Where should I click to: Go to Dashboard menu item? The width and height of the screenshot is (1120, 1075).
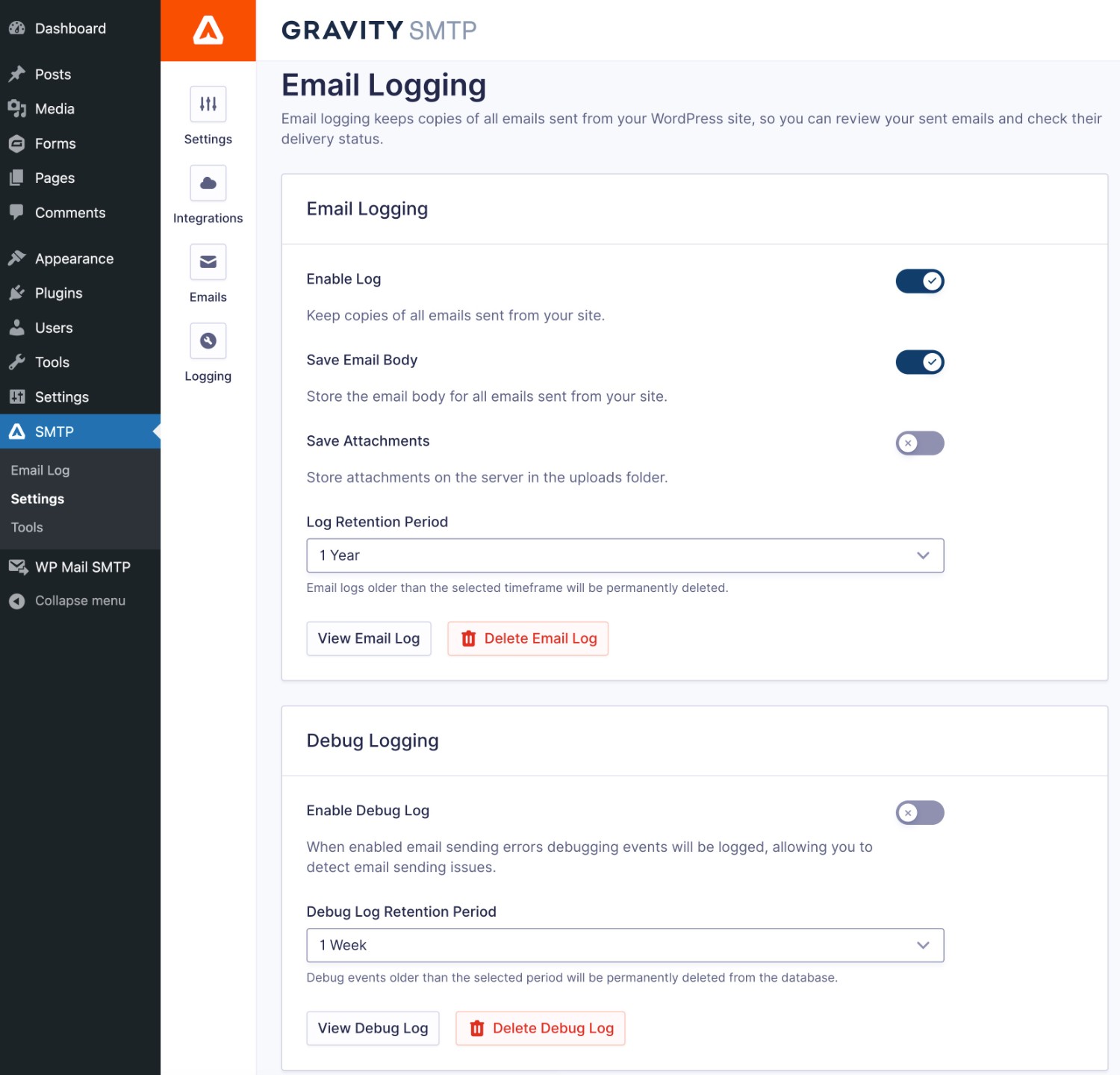pyautogui.click(x=70, y=28)
